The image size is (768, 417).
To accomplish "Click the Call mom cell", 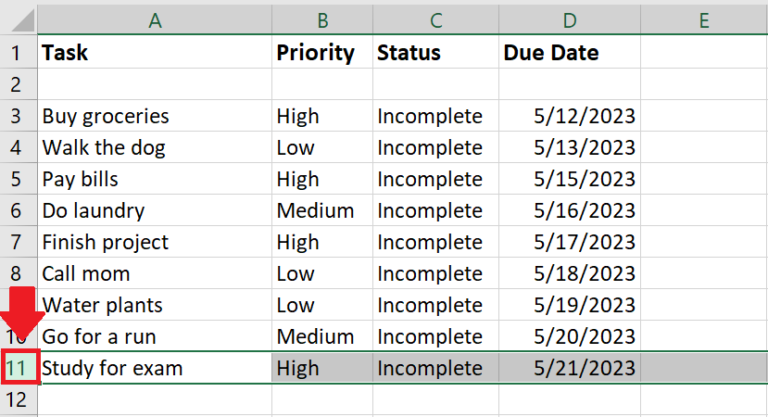I will coord(154,274).
